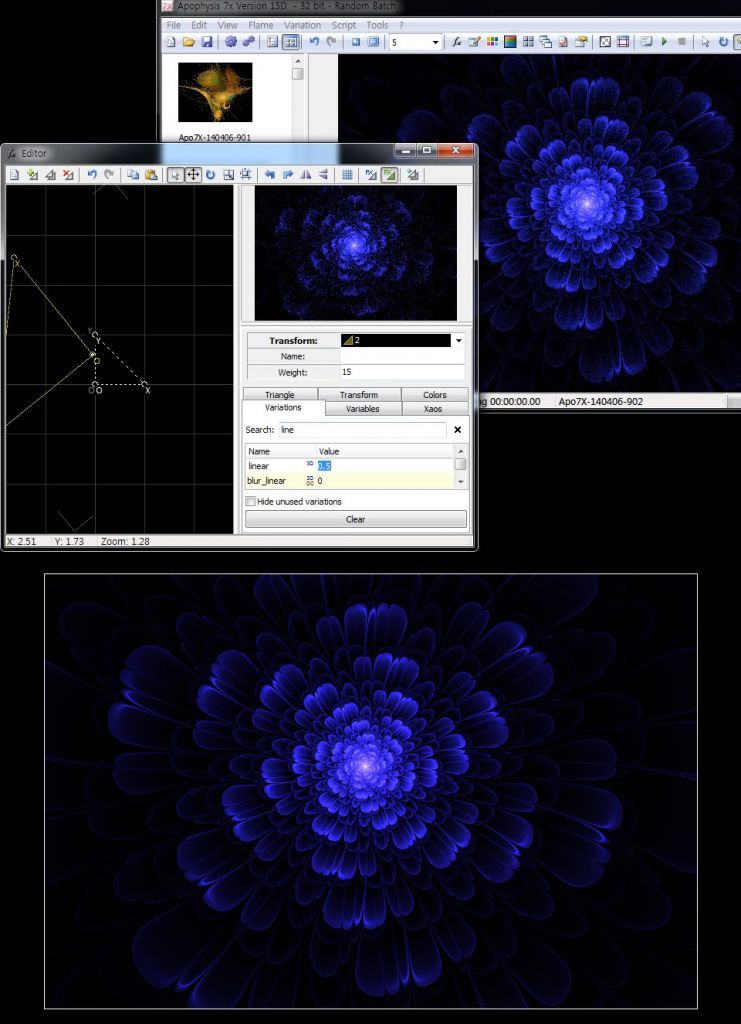Image resolution: width=741 pixels, height=1024 pixels.
Task: Enable the Editor's arrow select mode
Action: [174, 174]
